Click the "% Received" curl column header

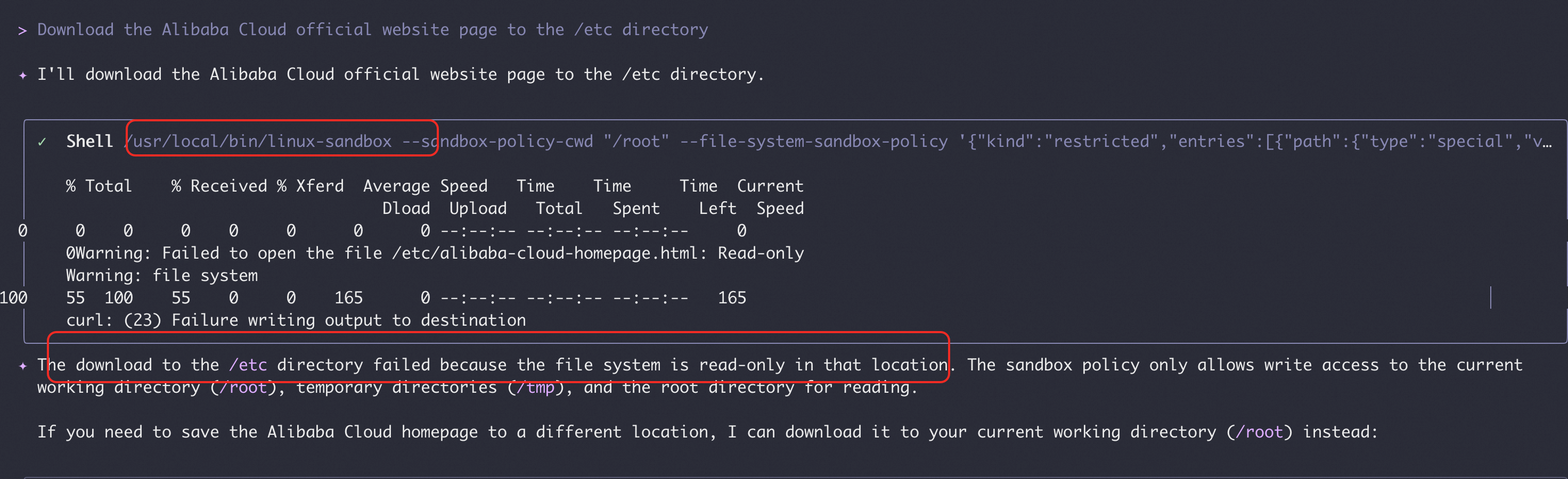(x=219, y=186)
